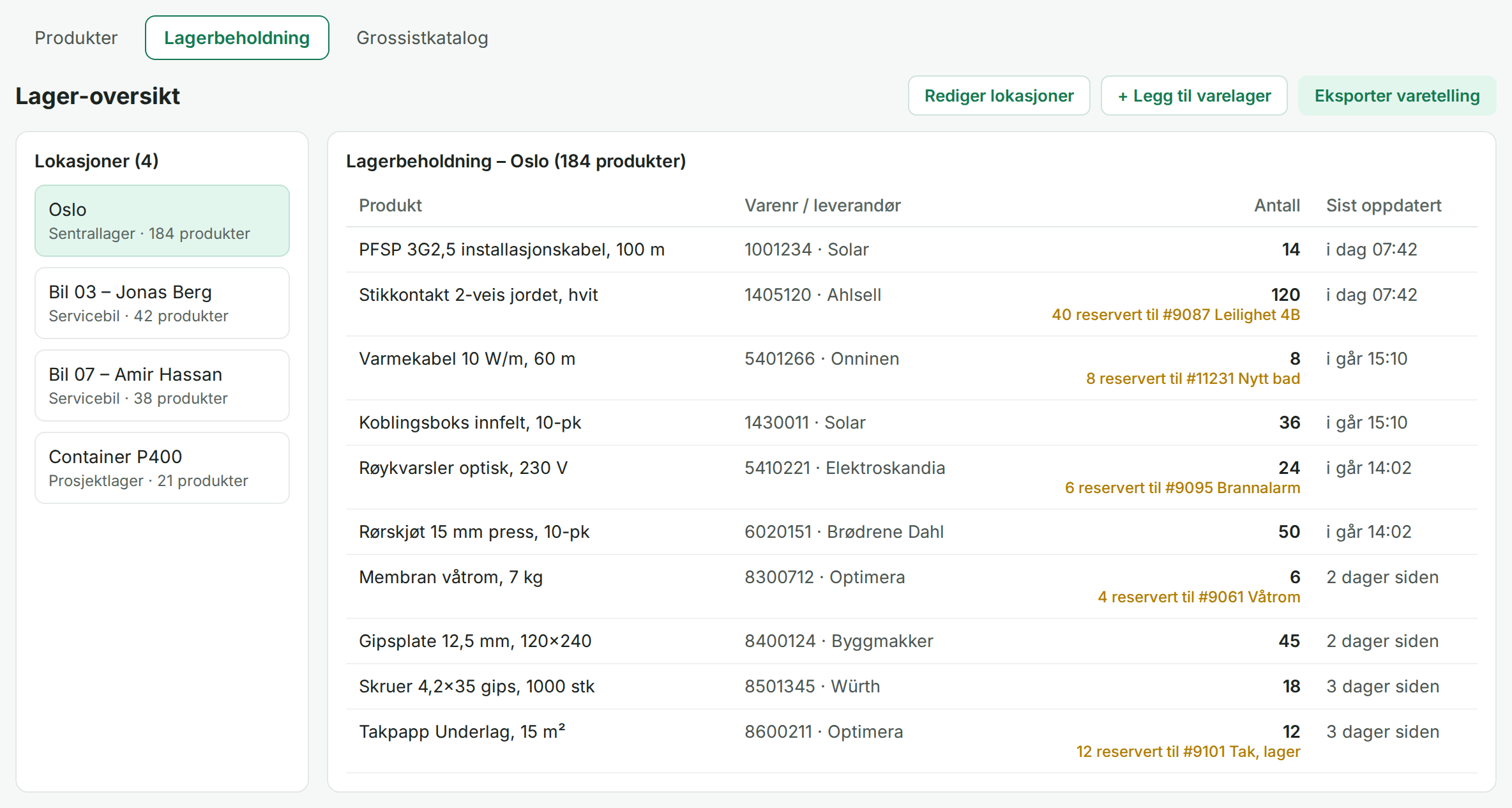Open reservation #9101 Tak, lager note

pos(1188,752)
